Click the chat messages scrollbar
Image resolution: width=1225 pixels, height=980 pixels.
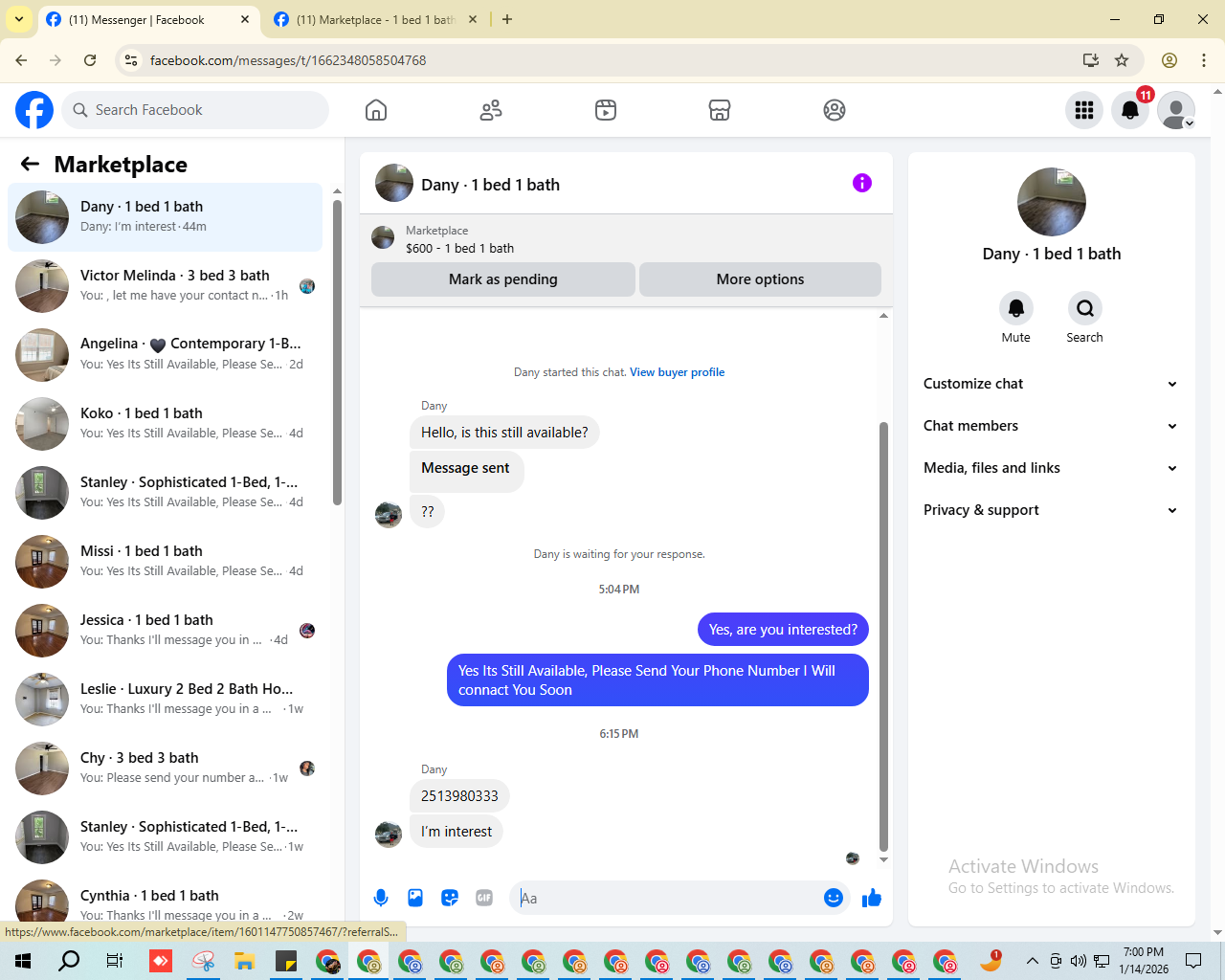tap(883, 636)
